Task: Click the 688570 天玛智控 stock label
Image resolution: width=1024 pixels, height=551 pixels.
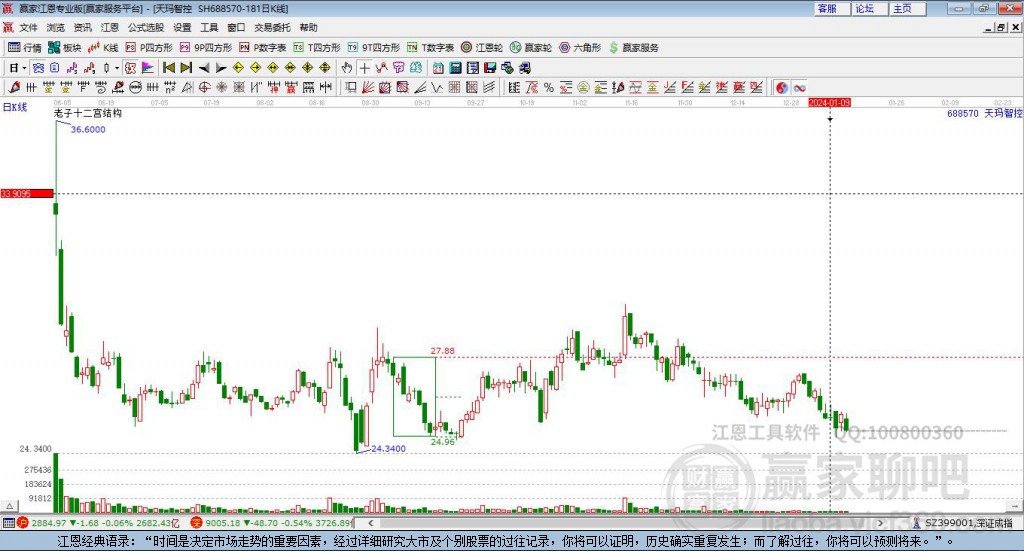Action: point(985,114)
